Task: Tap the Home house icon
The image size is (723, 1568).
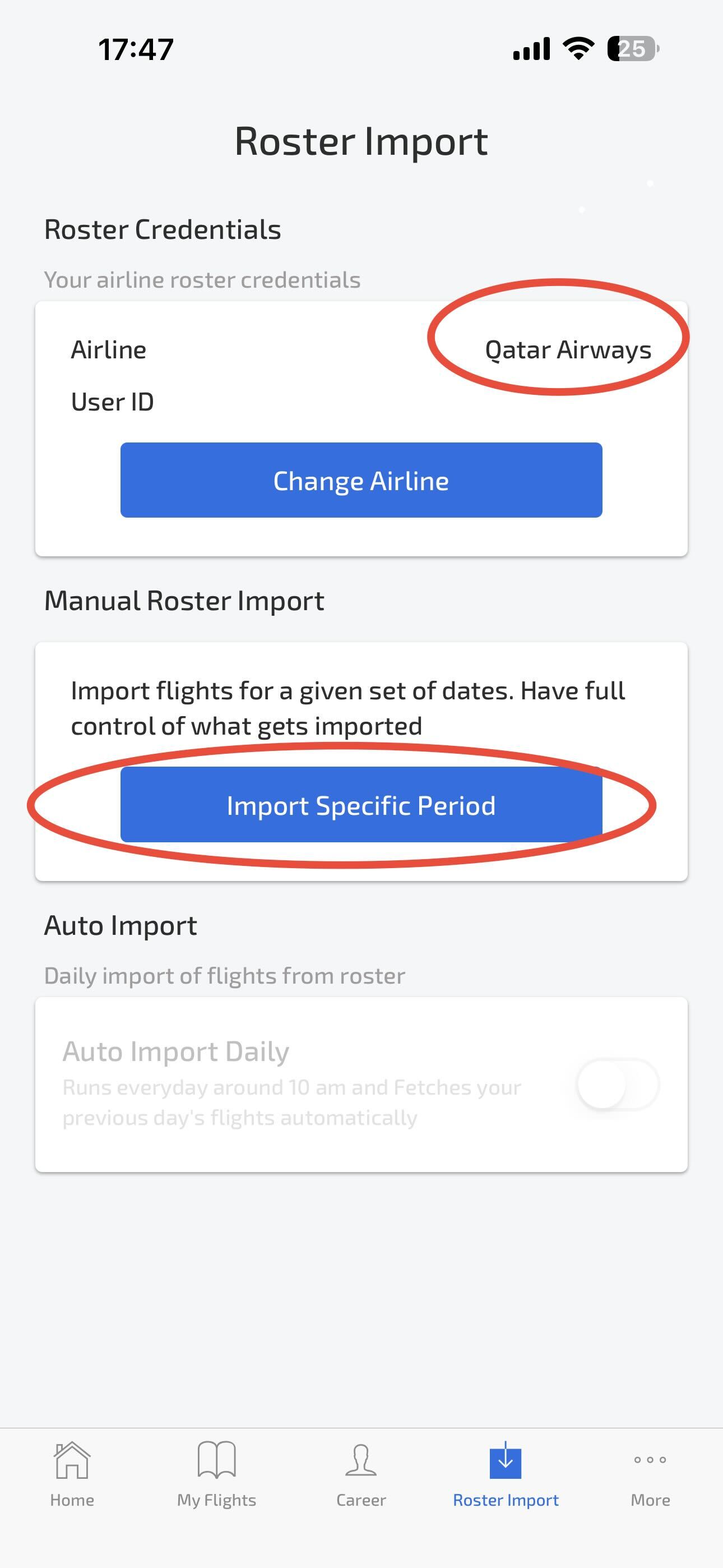Action: (x=72, y=1460)
